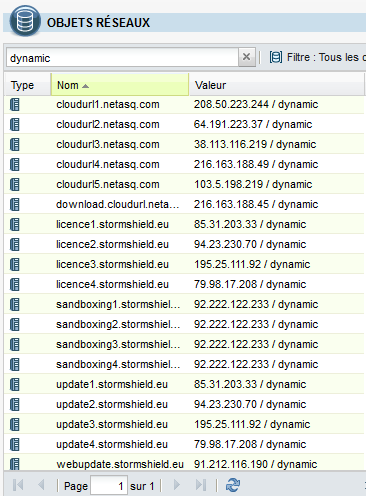This screenshot has width=366, height=496.
Task: Open the Filtre Tous les objets dropdown
Action: [317, 57]
